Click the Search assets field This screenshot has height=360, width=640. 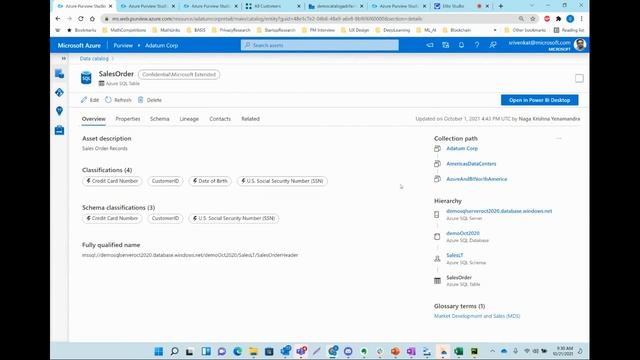tap(320, 45)
